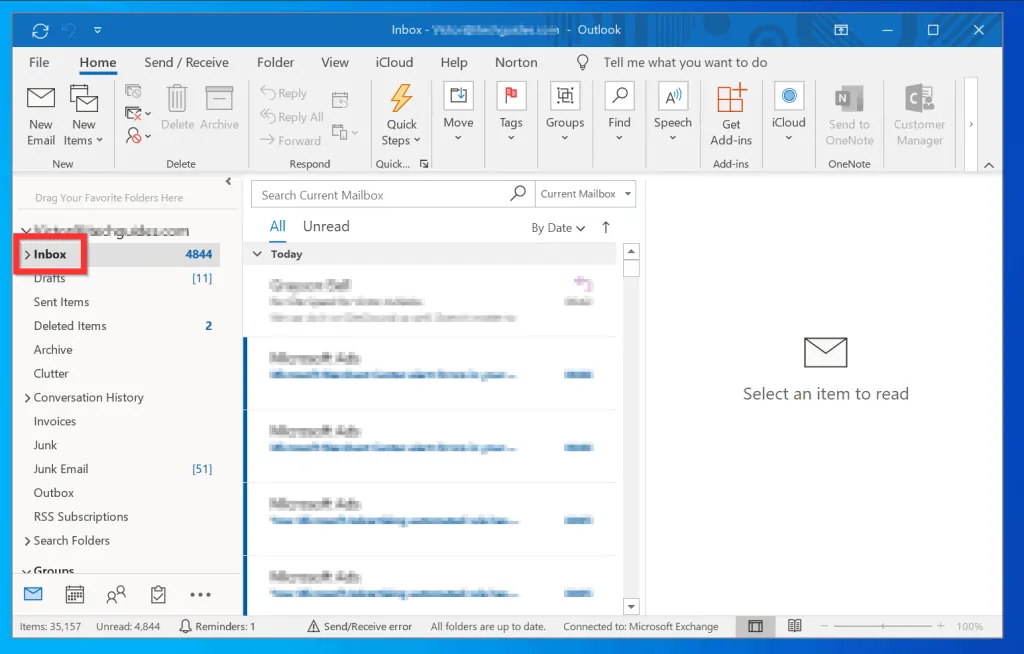Open the Norton menu
The height and width of the screenshot is (654, 1024).
tap(516, 62)
